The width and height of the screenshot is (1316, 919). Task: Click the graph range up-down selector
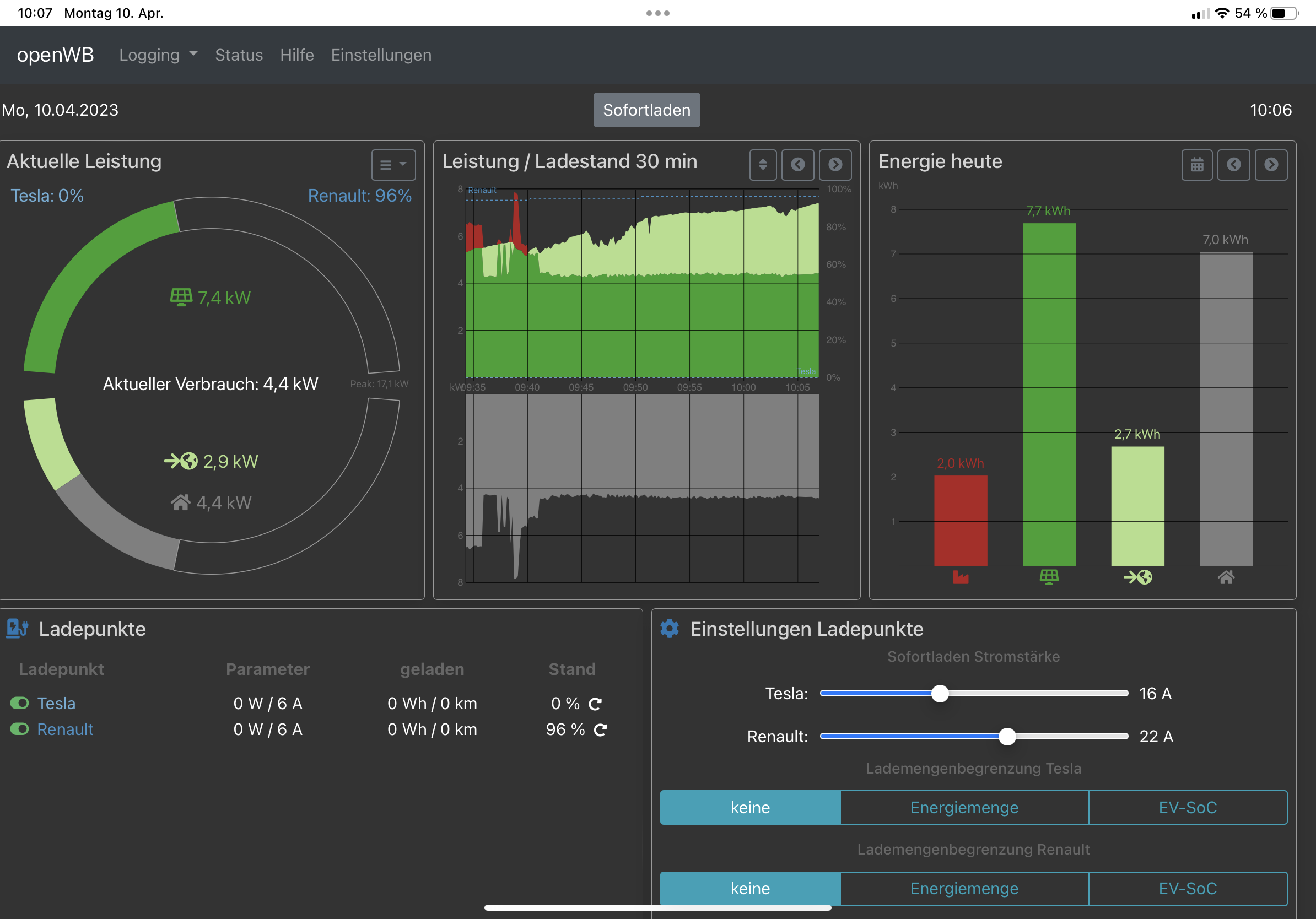click(x=762, y=165)
